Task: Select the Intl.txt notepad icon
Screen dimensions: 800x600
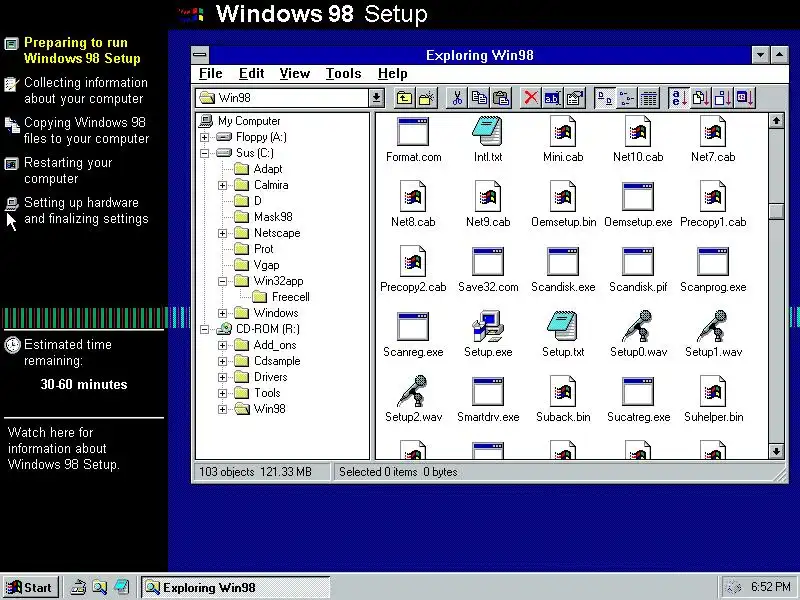Action: tap(488, 132)
